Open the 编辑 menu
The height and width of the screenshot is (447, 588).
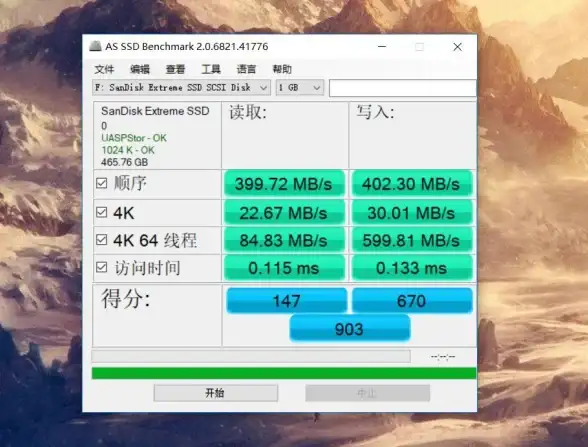coord(140,69)
